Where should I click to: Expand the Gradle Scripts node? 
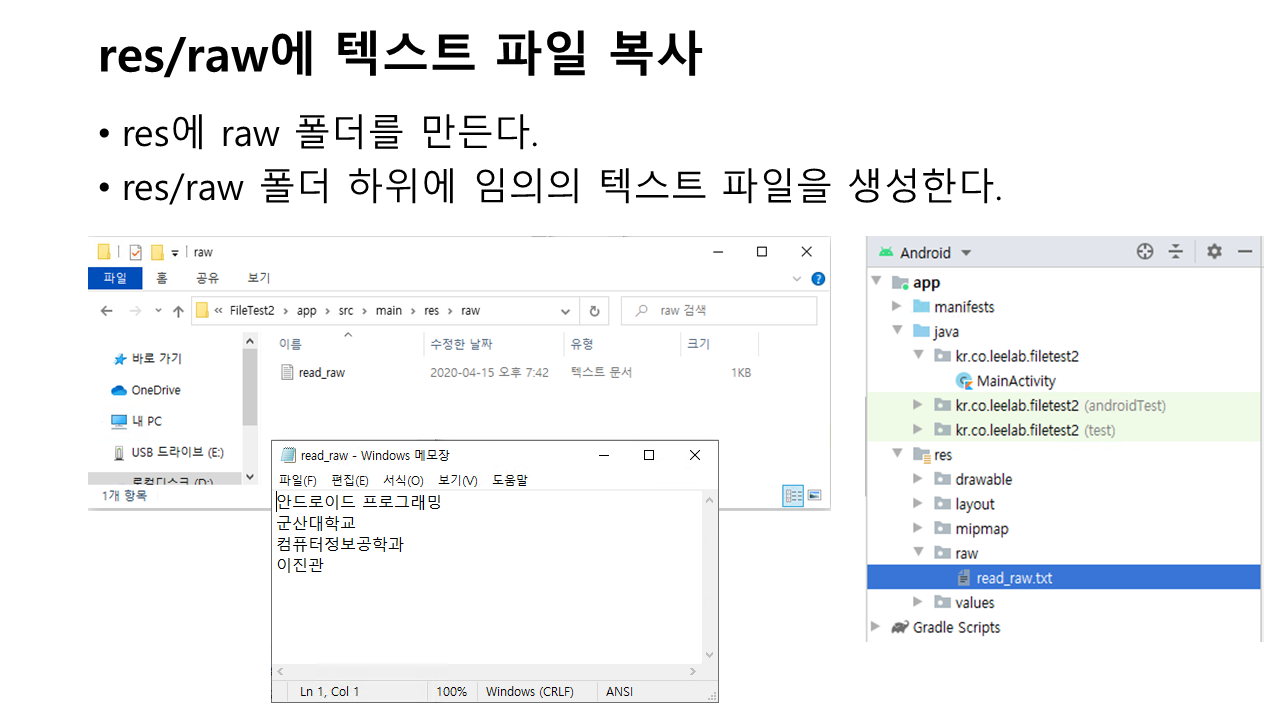[x=876, y=627]
